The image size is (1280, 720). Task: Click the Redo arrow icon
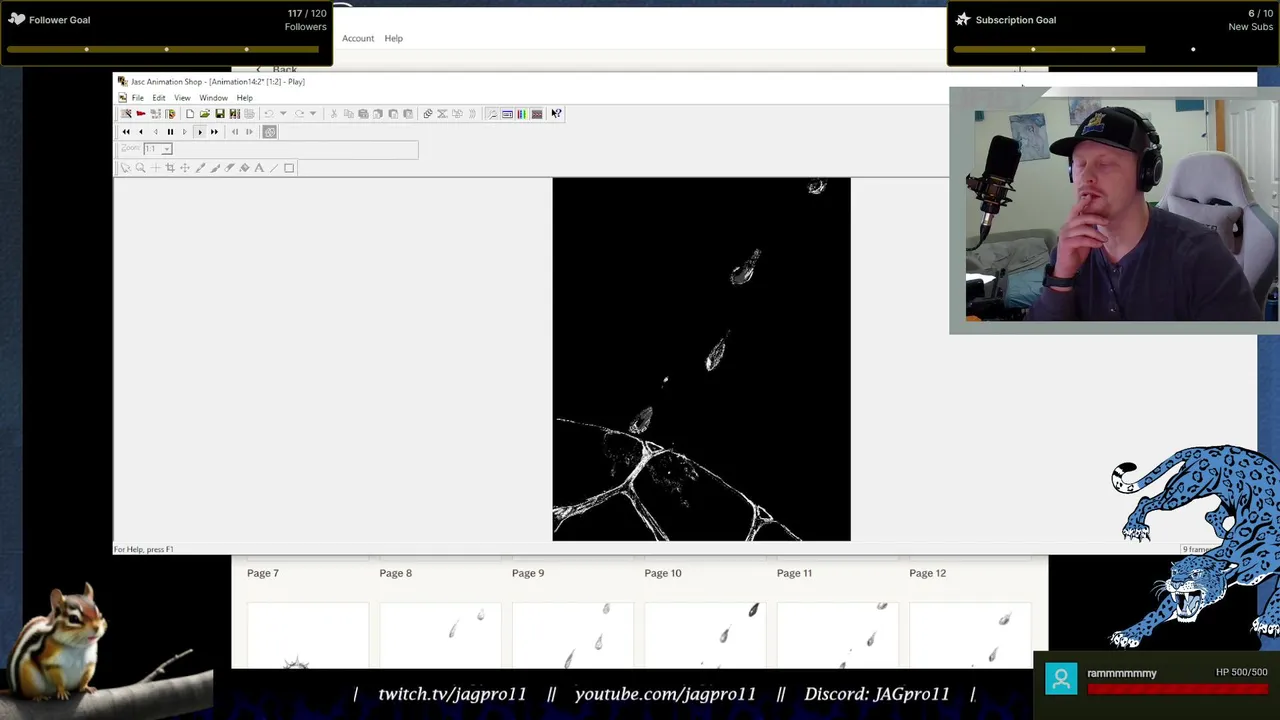coord(299,114)
